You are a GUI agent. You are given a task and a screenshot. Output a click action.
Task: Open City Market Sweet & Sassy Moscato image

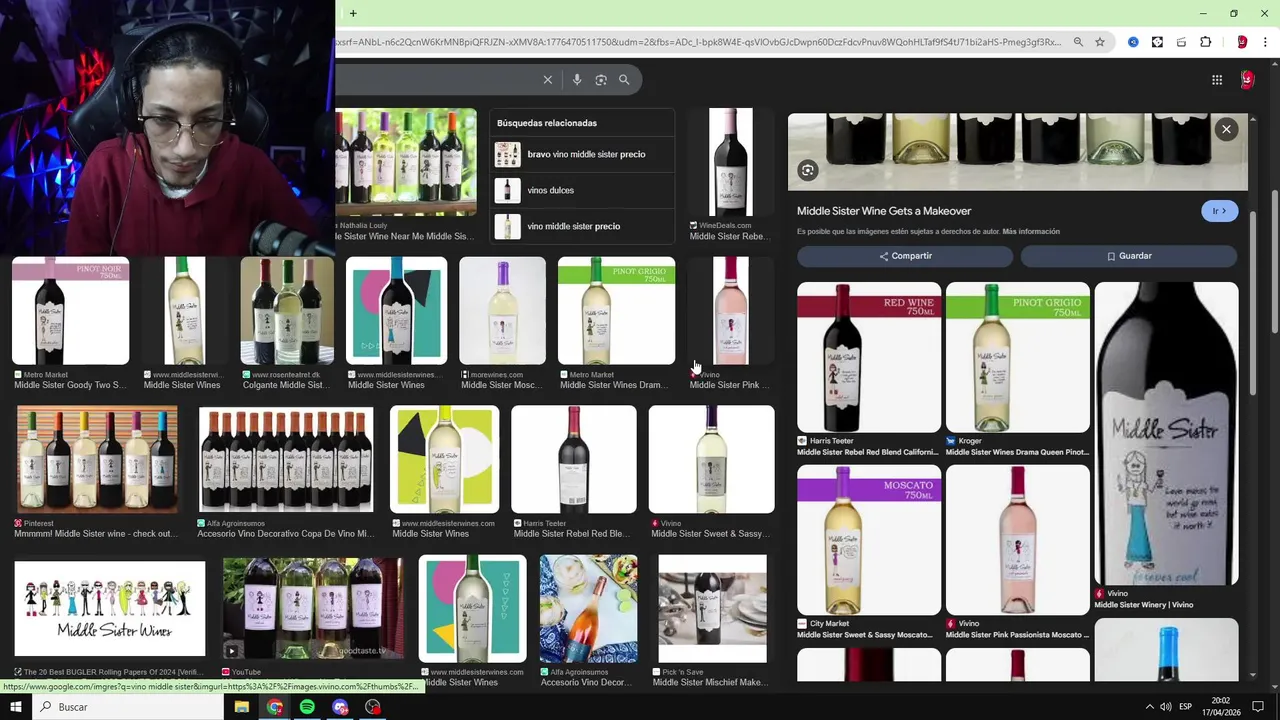tap(869, 540)
